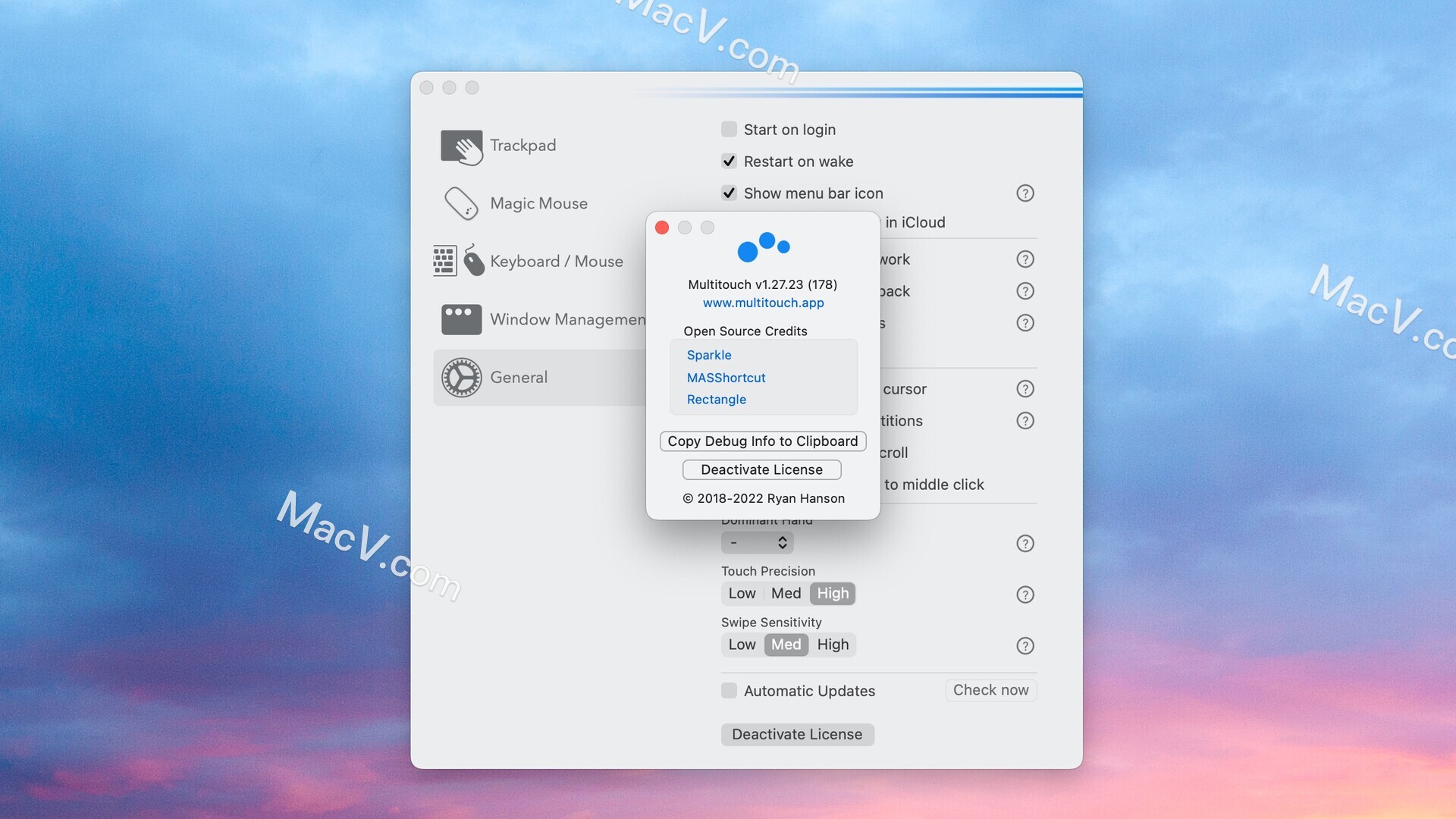Viewport: 1456px width, 819px height.
Task: Click the Deactivate License button in popup
Action: tap(762, 469)
